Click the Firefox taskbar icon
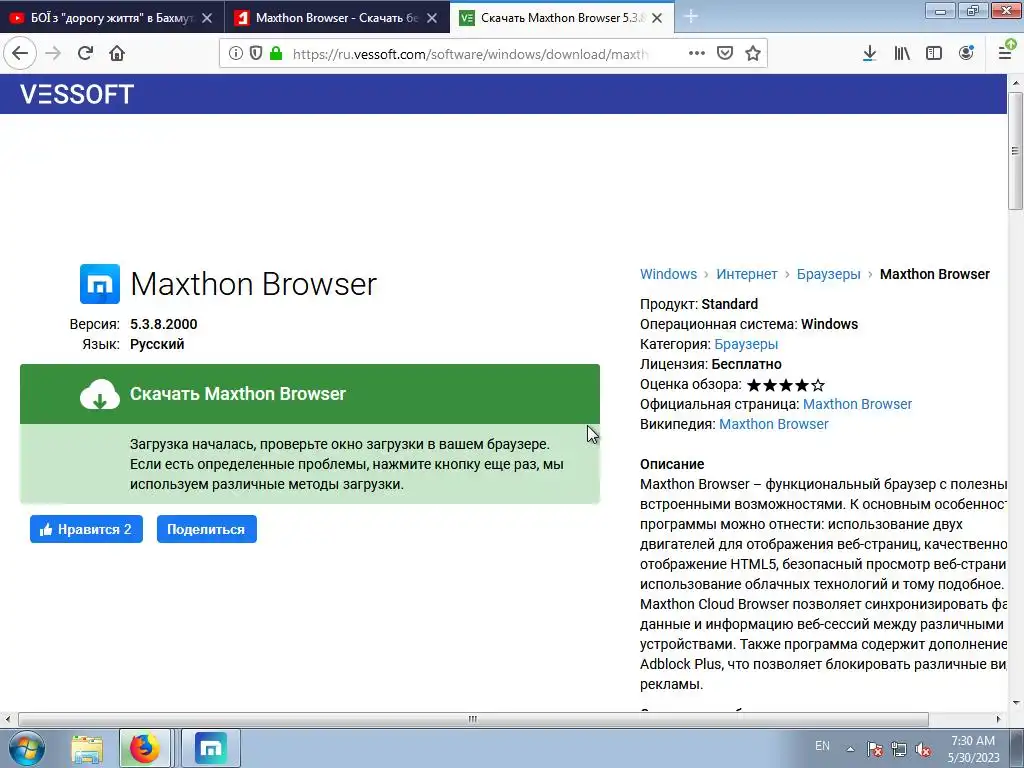This screenshot has width=1024, height=768. click(144, 748)
